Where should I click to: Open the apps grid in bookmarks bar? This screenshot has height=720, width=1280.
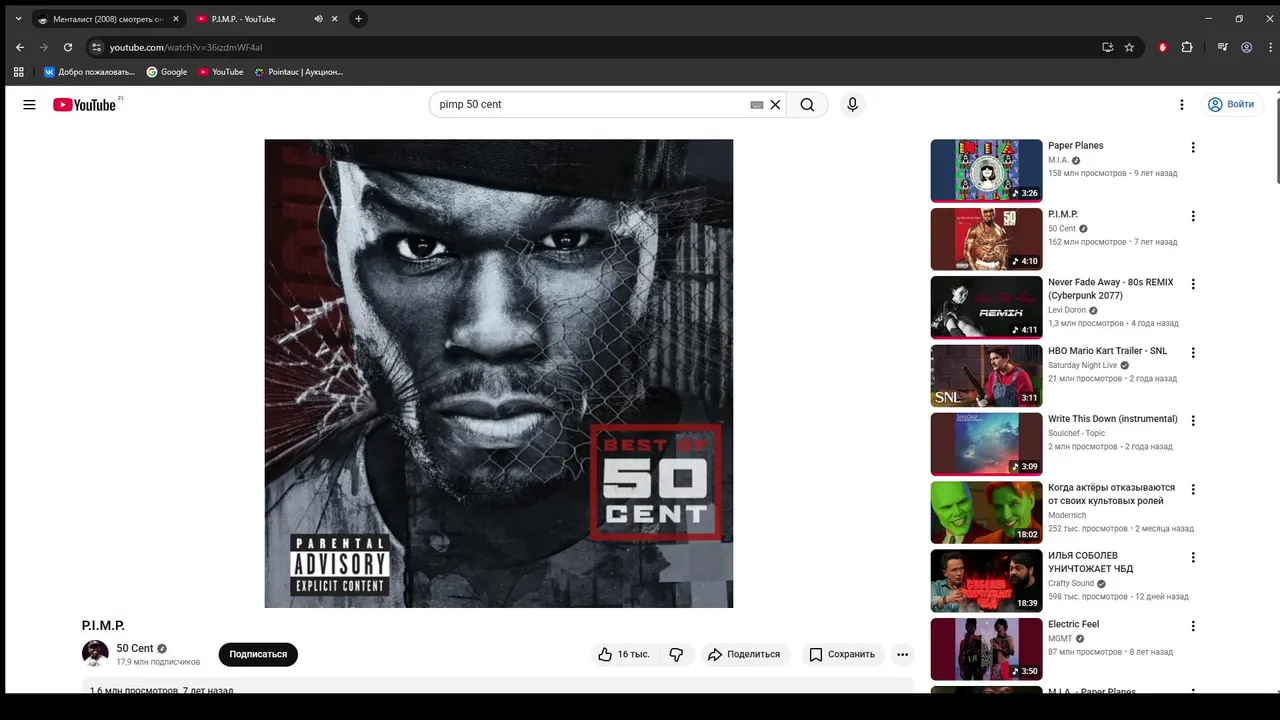click(x=18, y=72)
